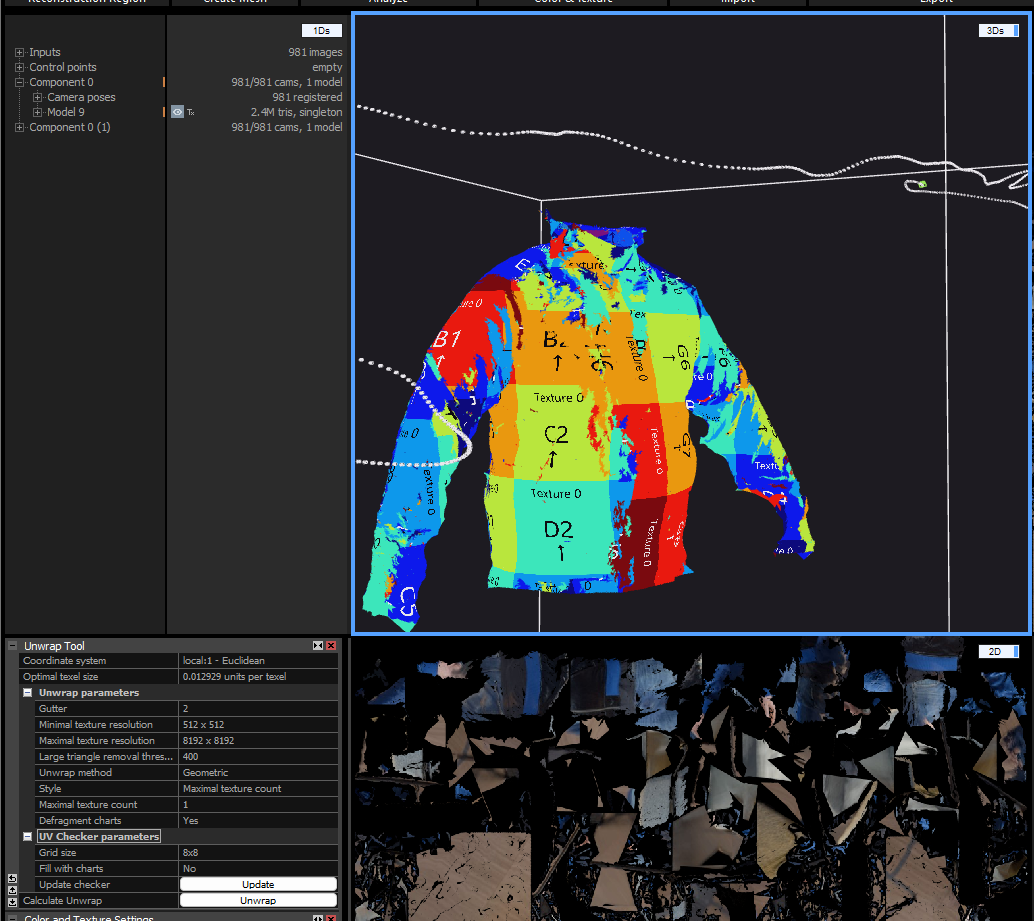Click Optimal texel size value 0.012929 units

click(x=258, y=676)
